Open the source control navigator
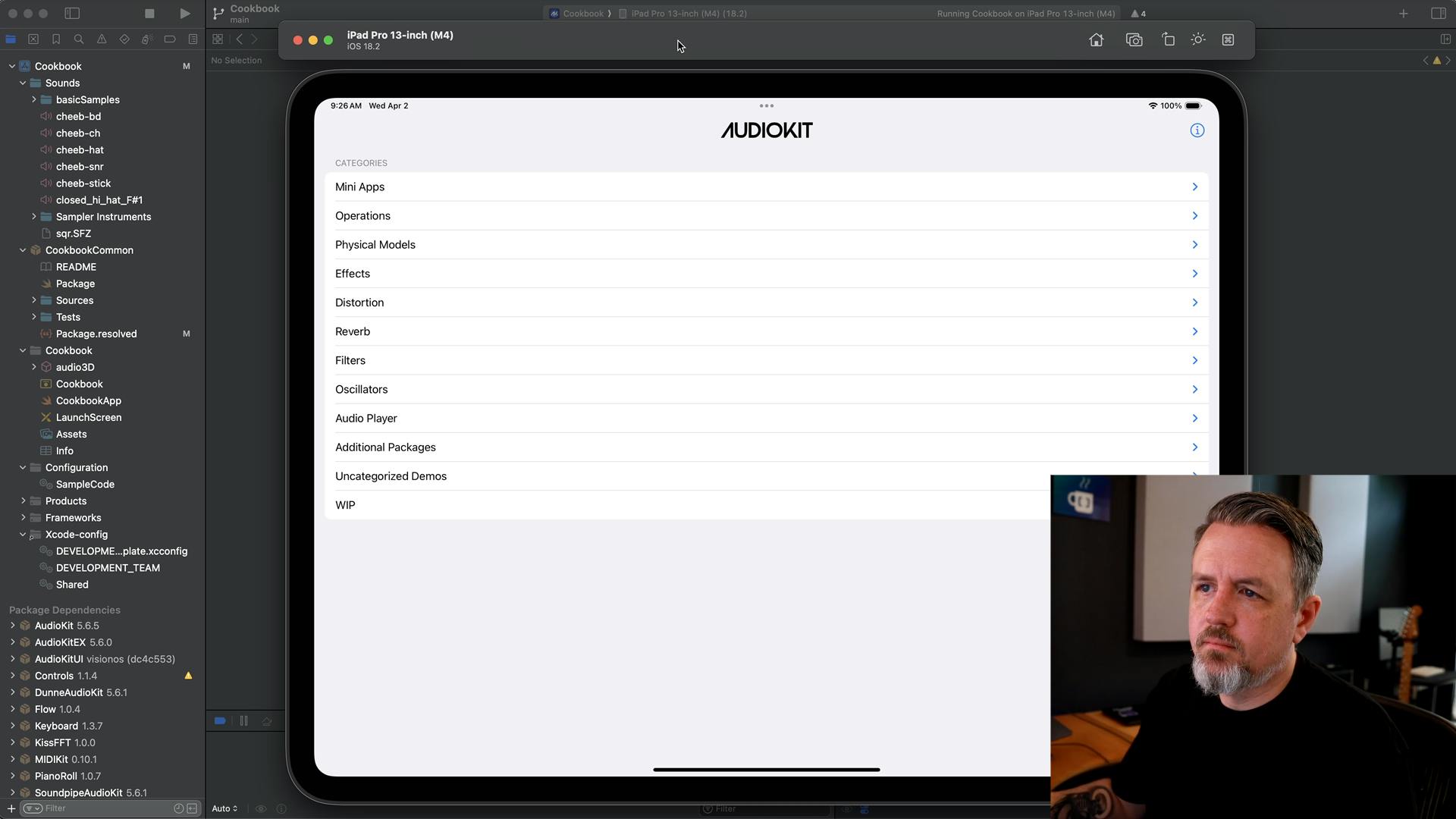 click(x=33, y=39)
